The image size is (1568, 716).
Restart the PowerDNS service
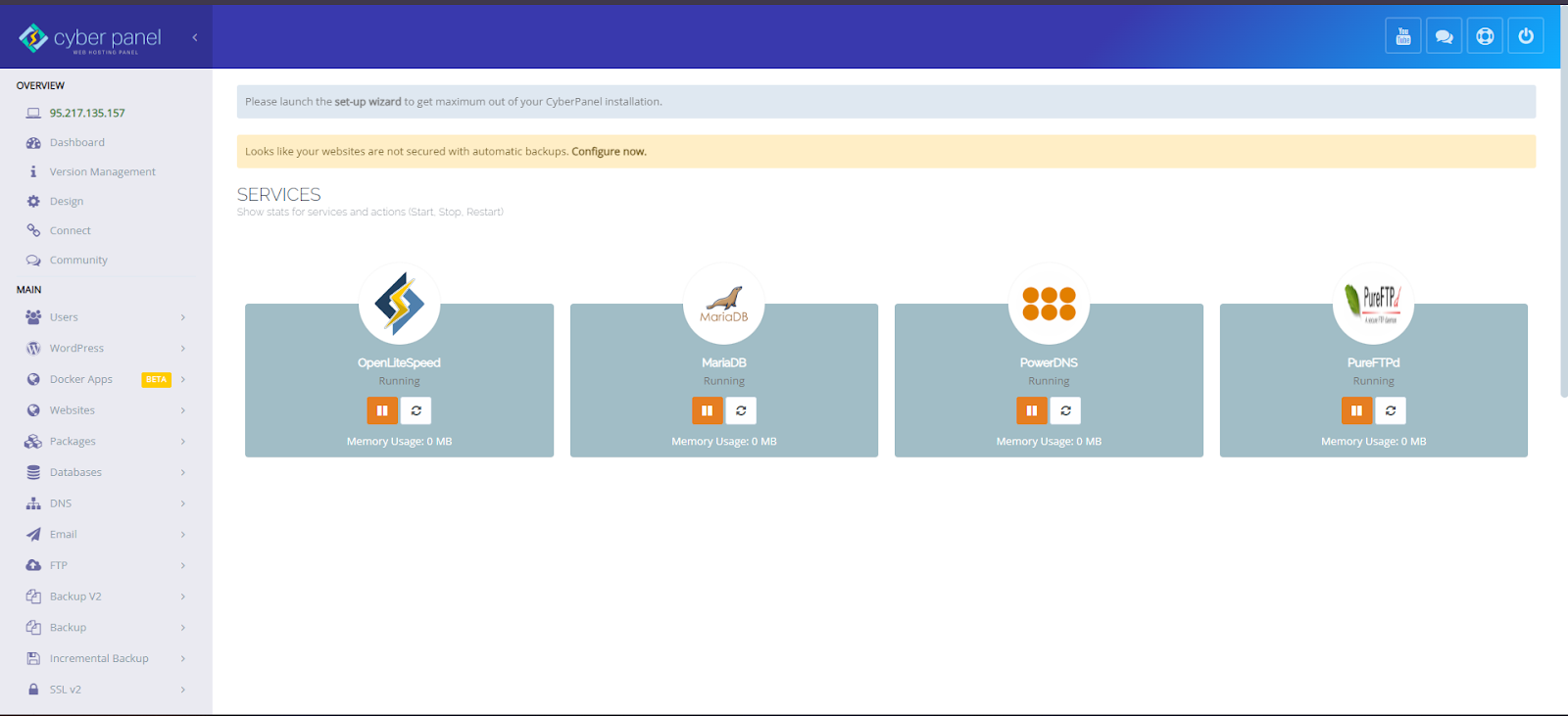pyautogui.click(x=1065, y=410)
